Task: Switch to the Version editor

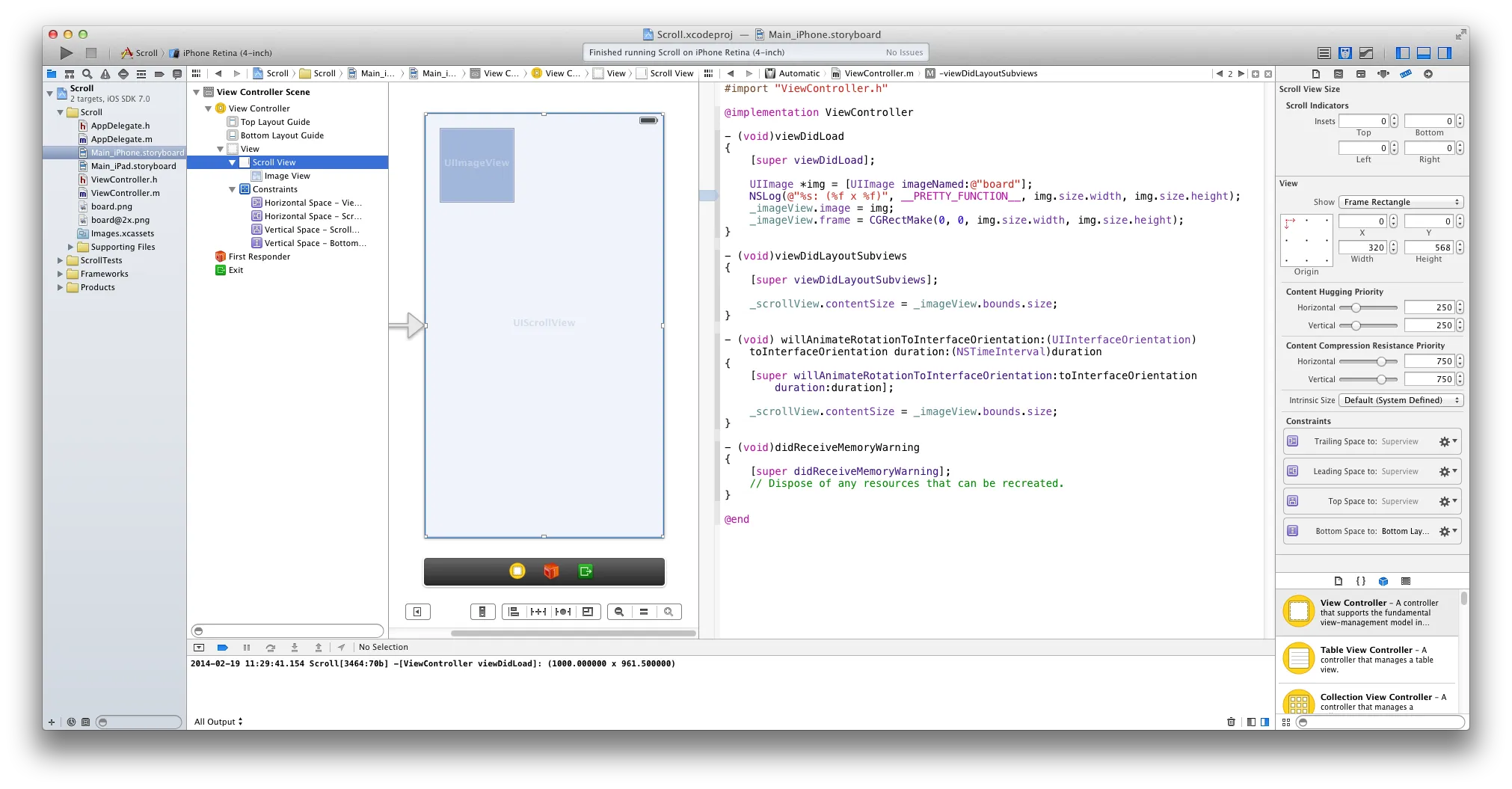Action: [x=1366, y=53]
